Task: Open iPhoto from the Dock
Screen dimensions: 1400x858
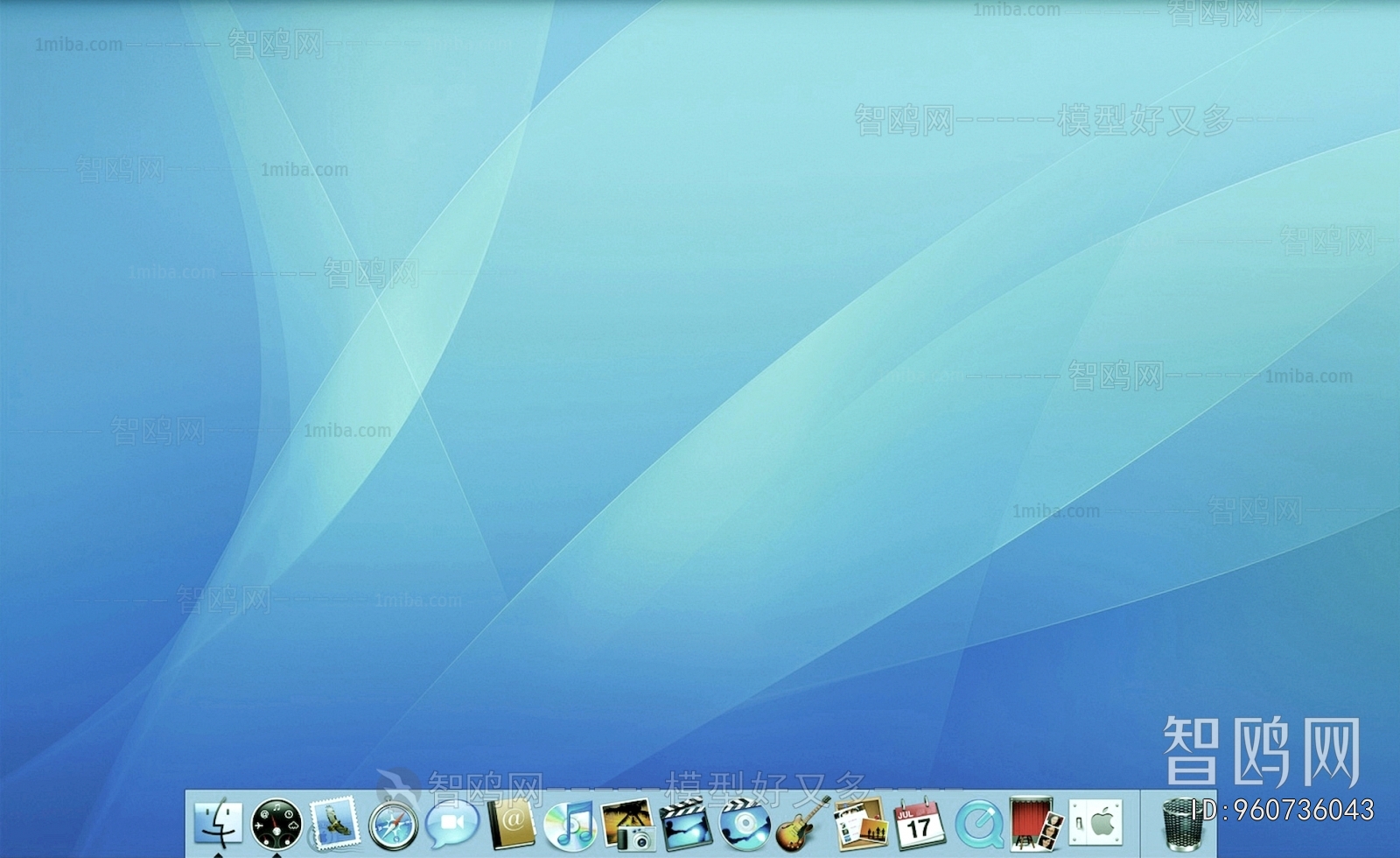Action: 628,824
